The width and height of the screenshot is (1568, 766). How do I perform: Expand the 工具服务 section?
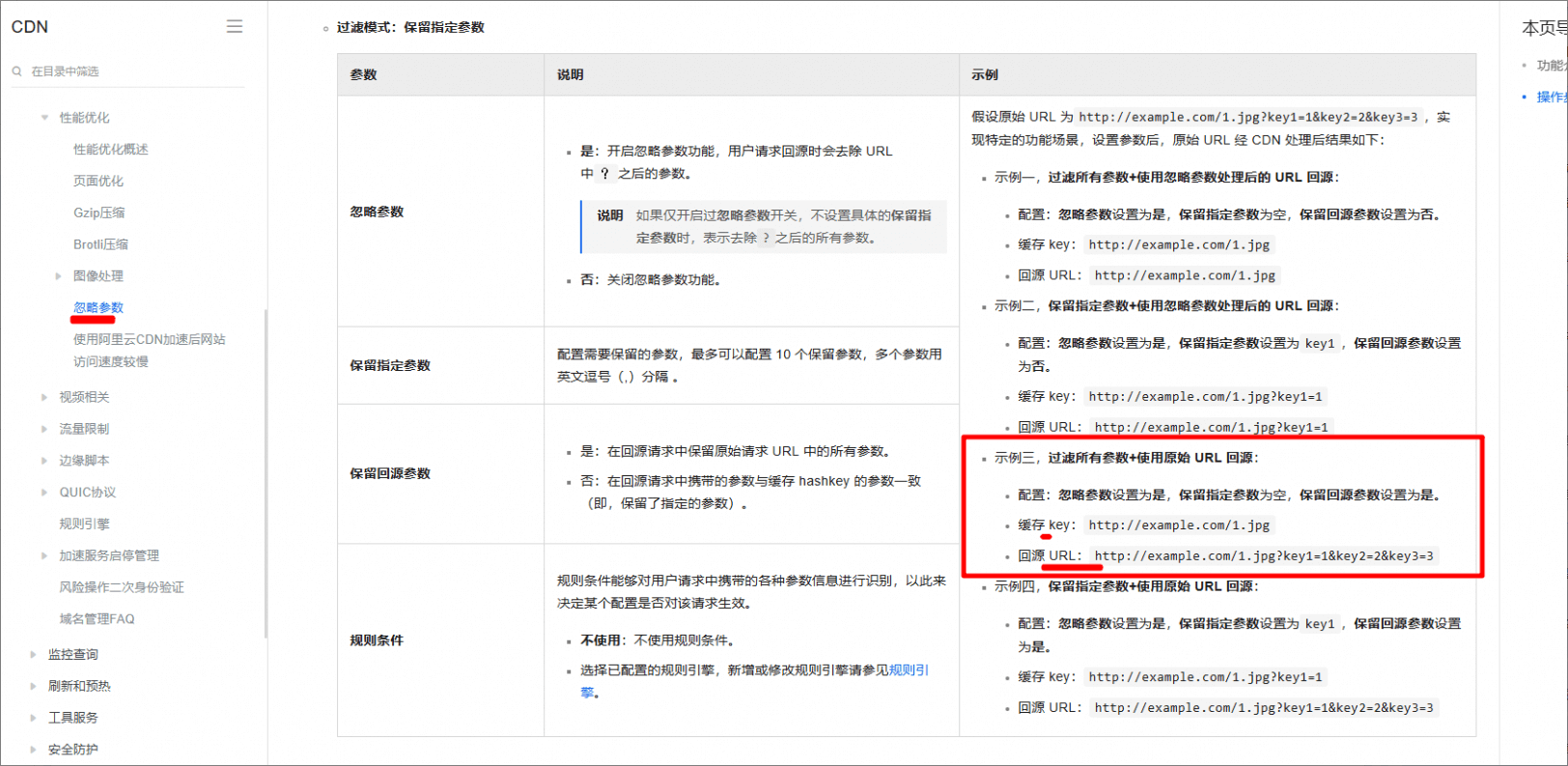(x=33, y=718)
